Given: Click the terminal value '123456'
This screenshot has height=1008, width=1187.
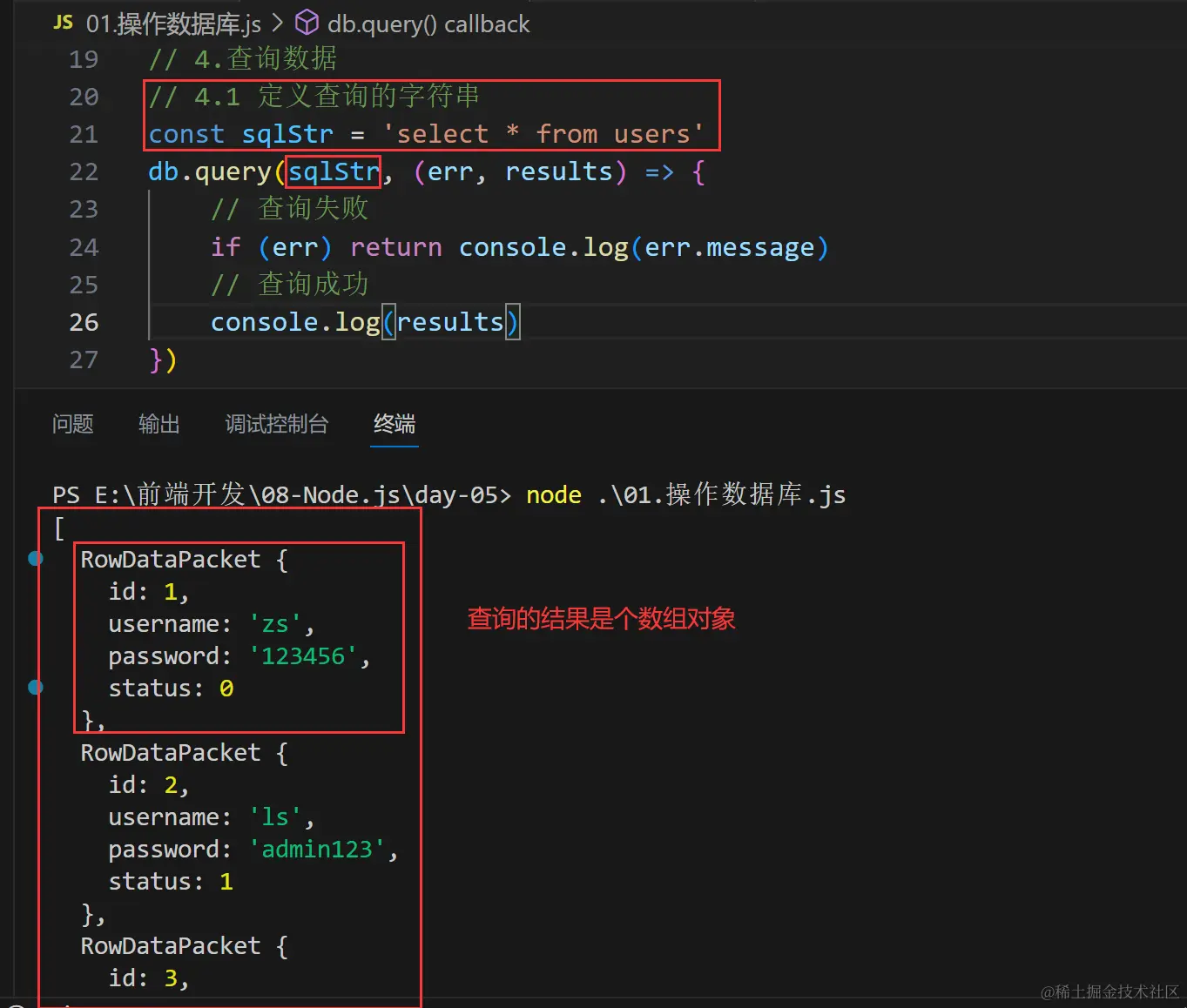Looking at the screenshot, I should [303, 656].
